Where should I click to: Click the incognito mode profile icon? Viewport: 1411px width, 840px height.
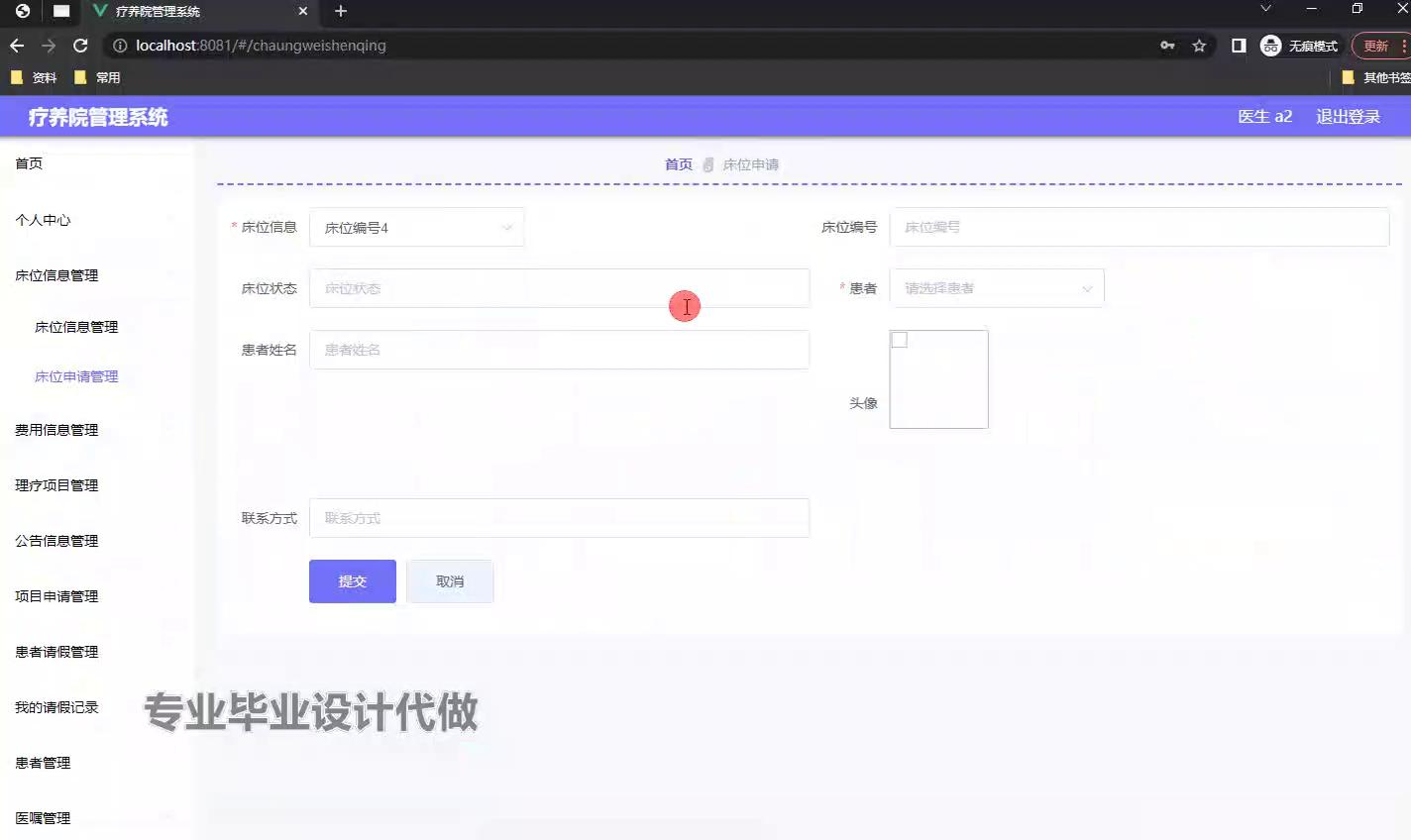pyautogui.click(x=1270, y=46)
